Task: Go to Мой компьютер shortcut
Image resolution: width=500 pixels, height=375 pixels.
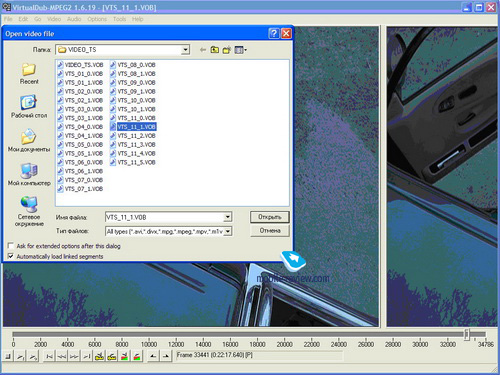Action: tap(29, 174)
